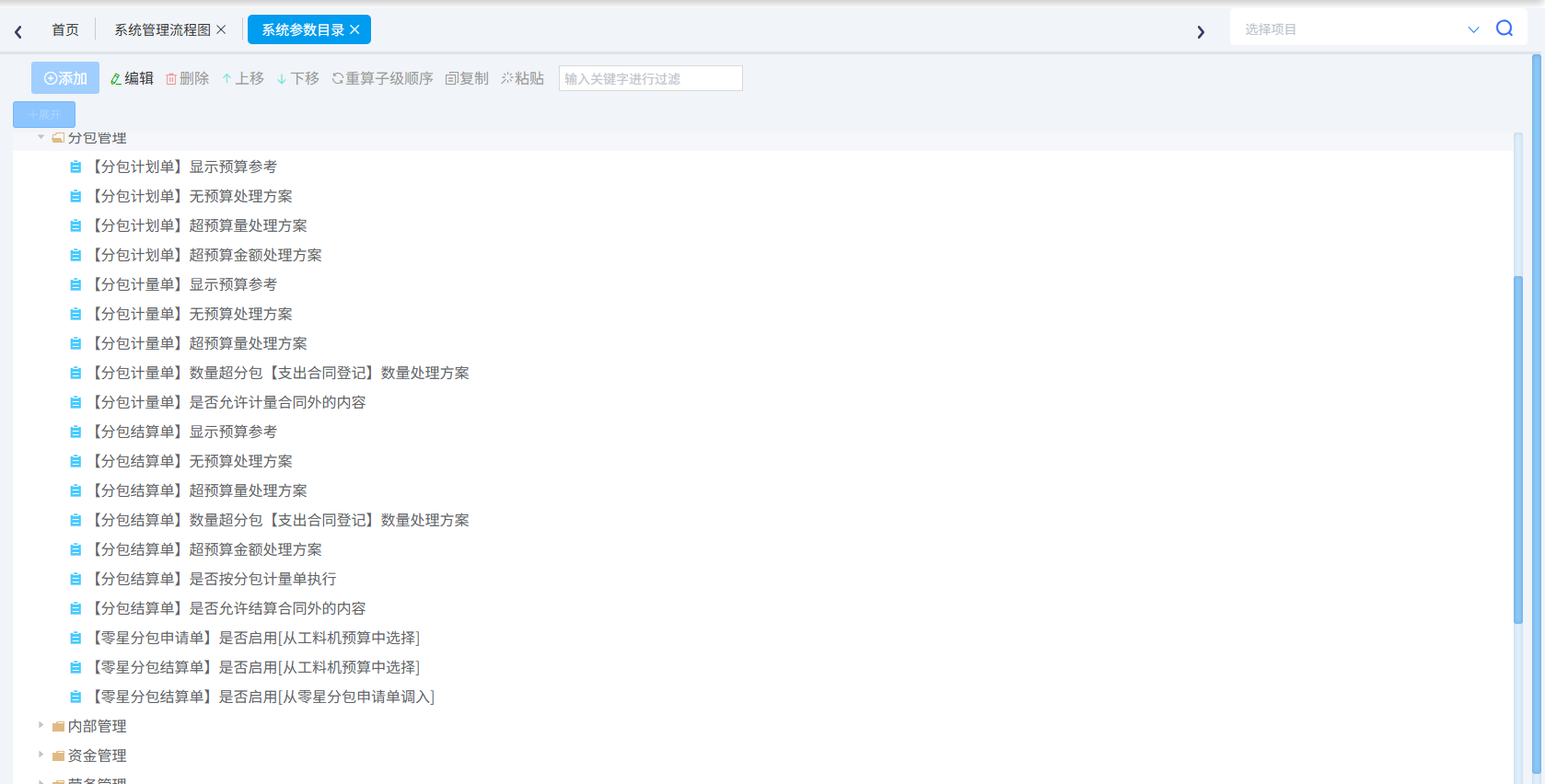The image size is (1545, 784).
Task: Expand the 内部管理 folder
Action: click(x=41, y=725)
